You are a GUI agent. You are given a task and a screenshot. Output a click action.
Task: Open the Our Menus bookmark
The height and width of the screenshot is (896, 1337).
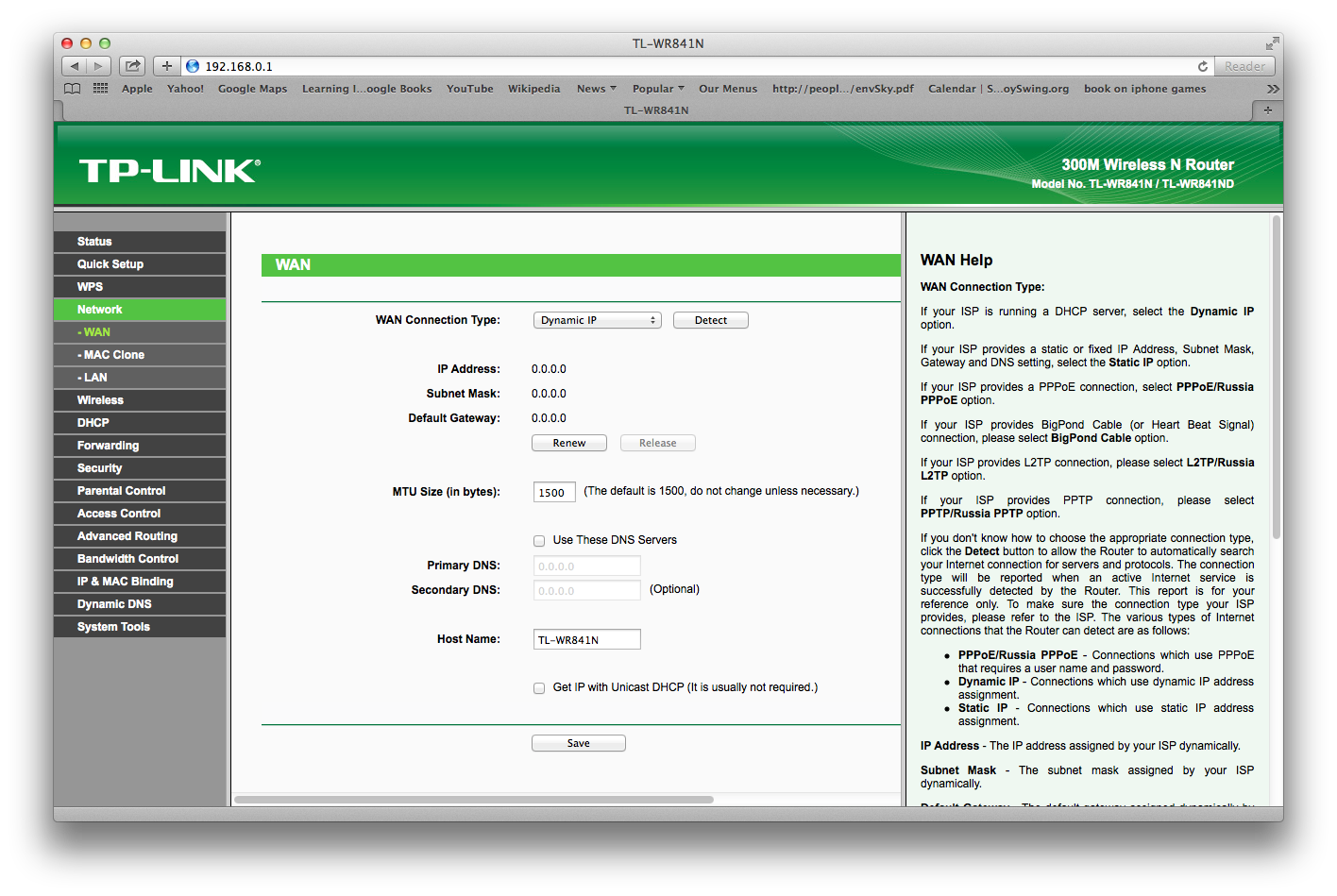tap(728, 89)
